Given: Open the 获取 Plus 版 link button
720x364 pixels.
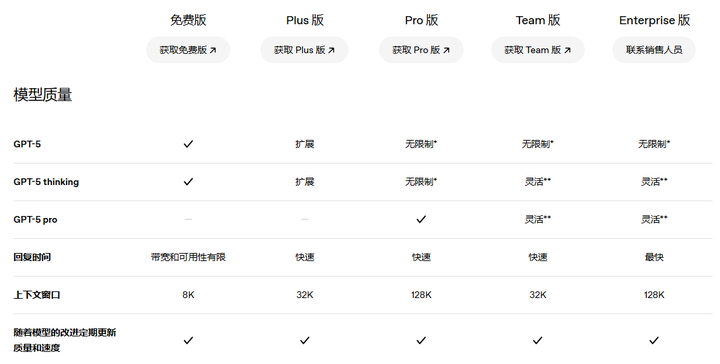Looking at the screenshot, I should [x=304, y=50].
